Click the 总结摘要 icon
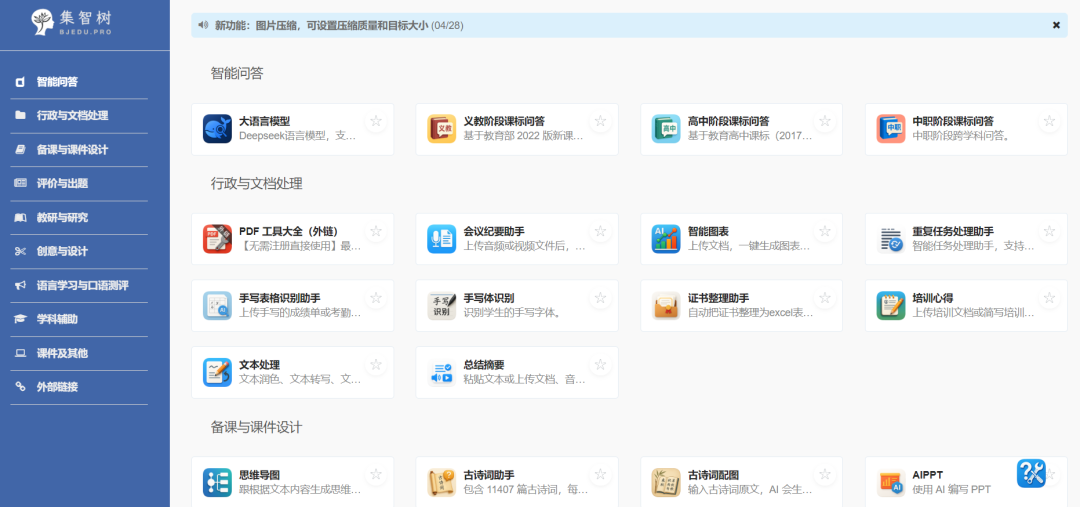 [x=442, y=373]
